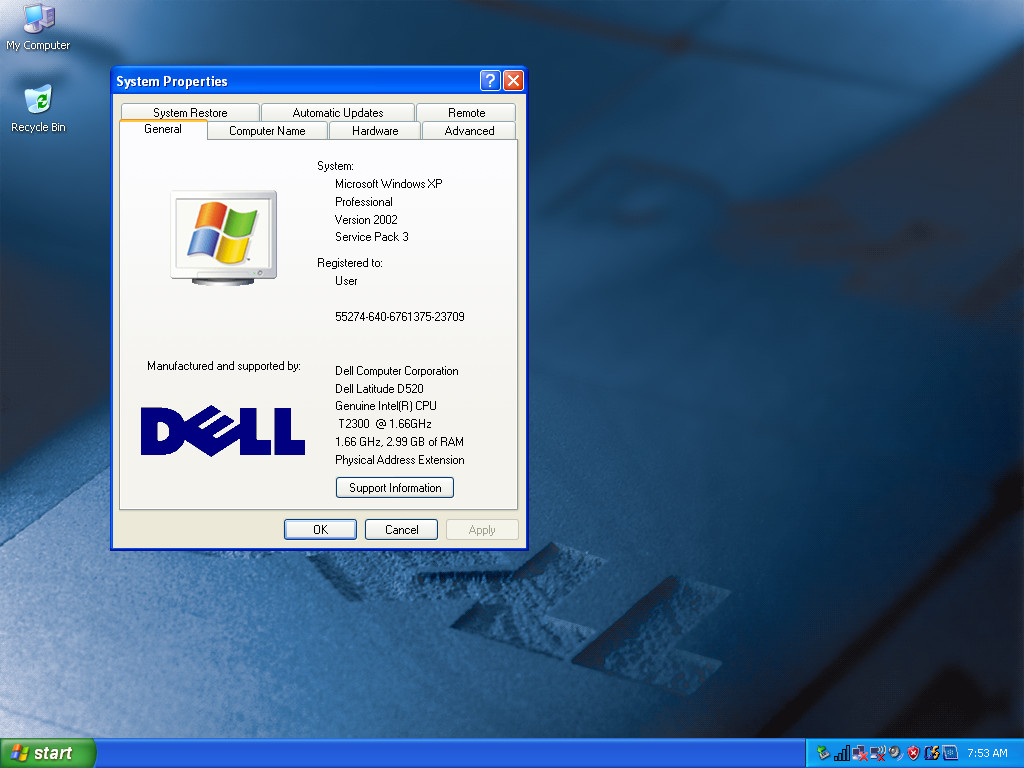The image size is (1024, 768).
Task: Click the 7:53 AM taskbar clock
Action: click(987, 753)
